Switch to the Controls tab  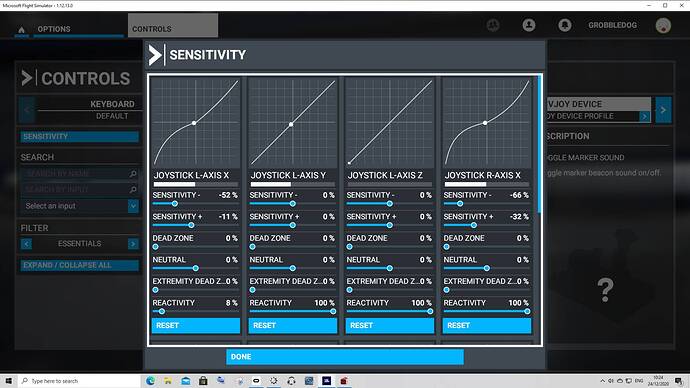click(x=173, y=26)
